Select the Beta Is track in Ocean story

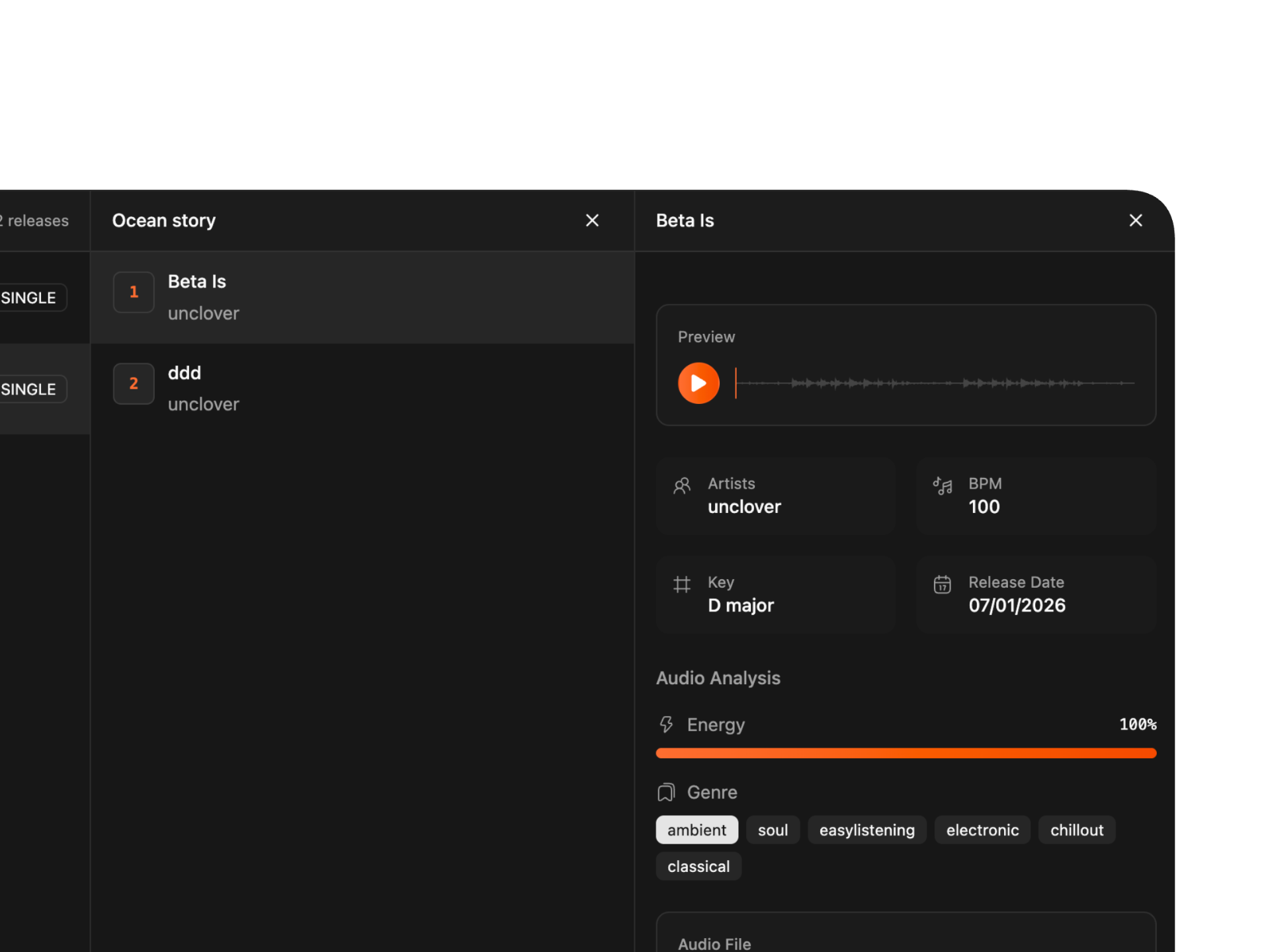(x=362, y=296)
